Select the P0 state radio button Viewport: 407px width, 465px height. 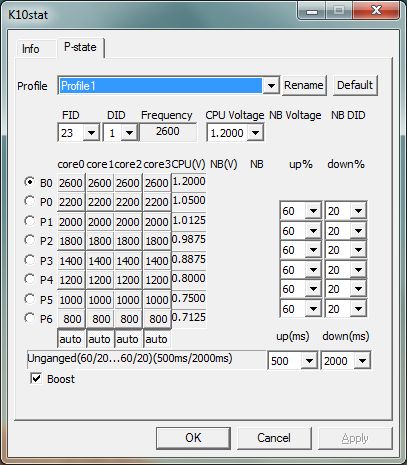coord(30,201)
